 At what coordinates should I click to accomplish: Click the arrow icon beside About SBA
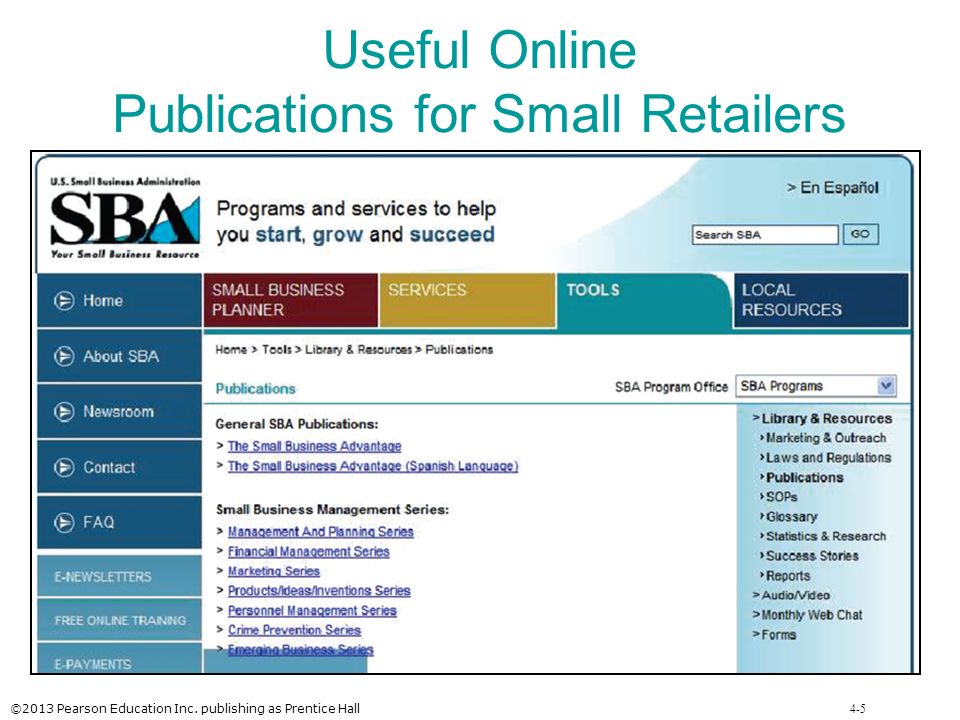[x=64, y=356]
